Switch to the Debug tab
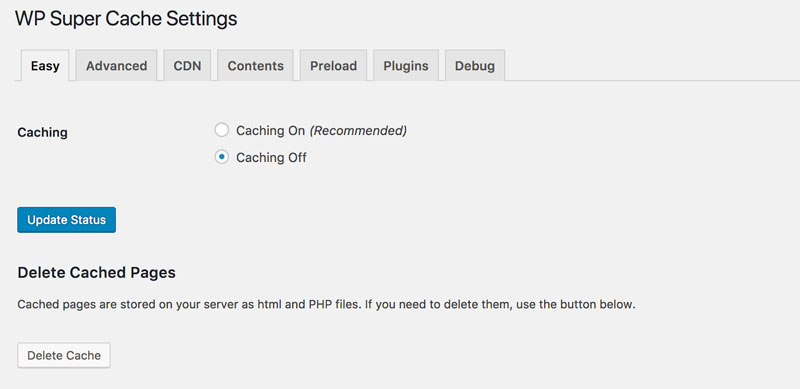This screenshot has height=389, width=800. click(474, 66)
